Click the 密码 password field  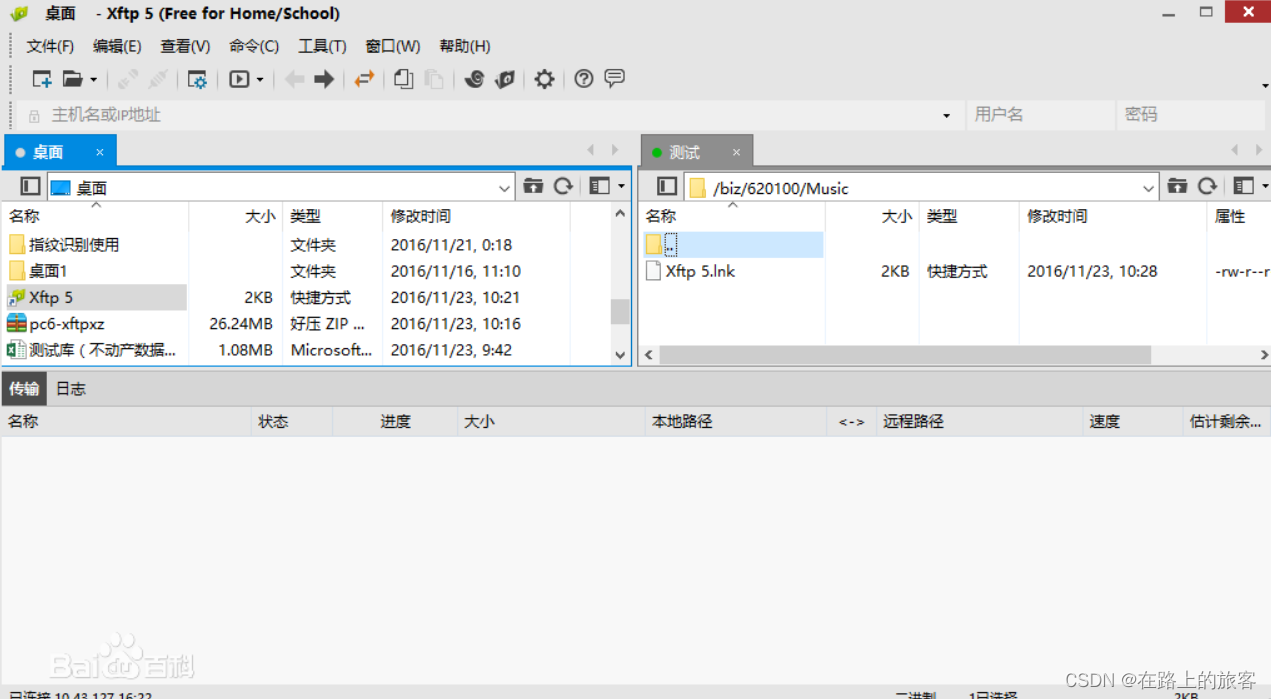click(x=1193, y=115)
